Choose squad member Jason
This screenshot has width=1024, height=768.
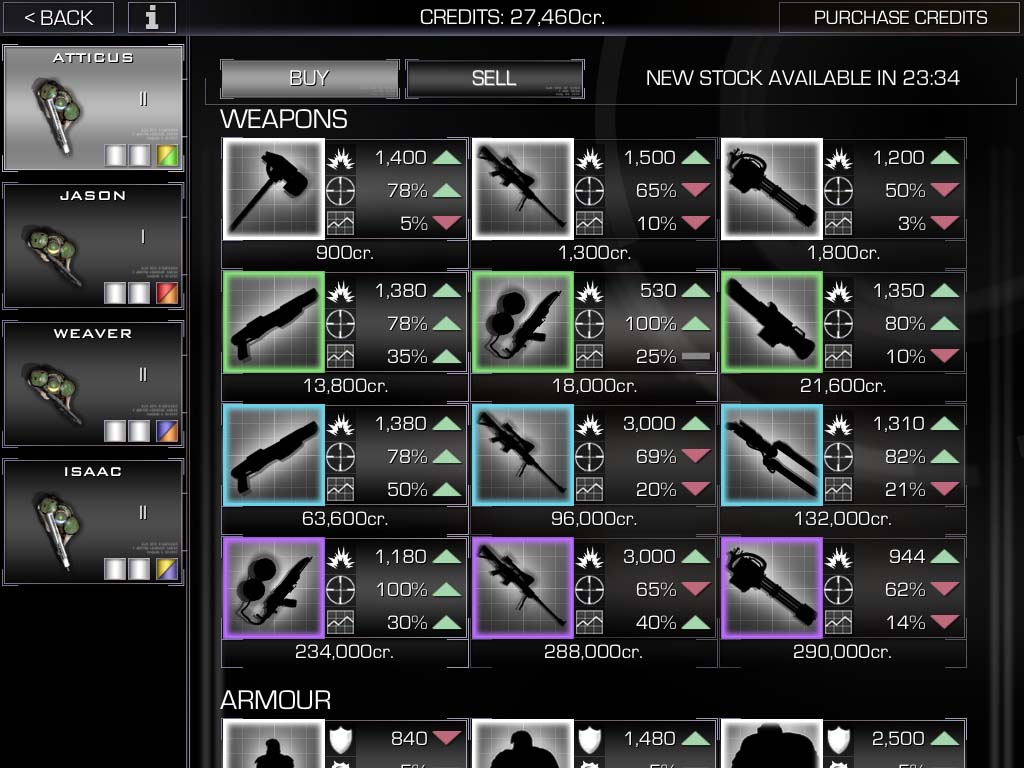93,246
